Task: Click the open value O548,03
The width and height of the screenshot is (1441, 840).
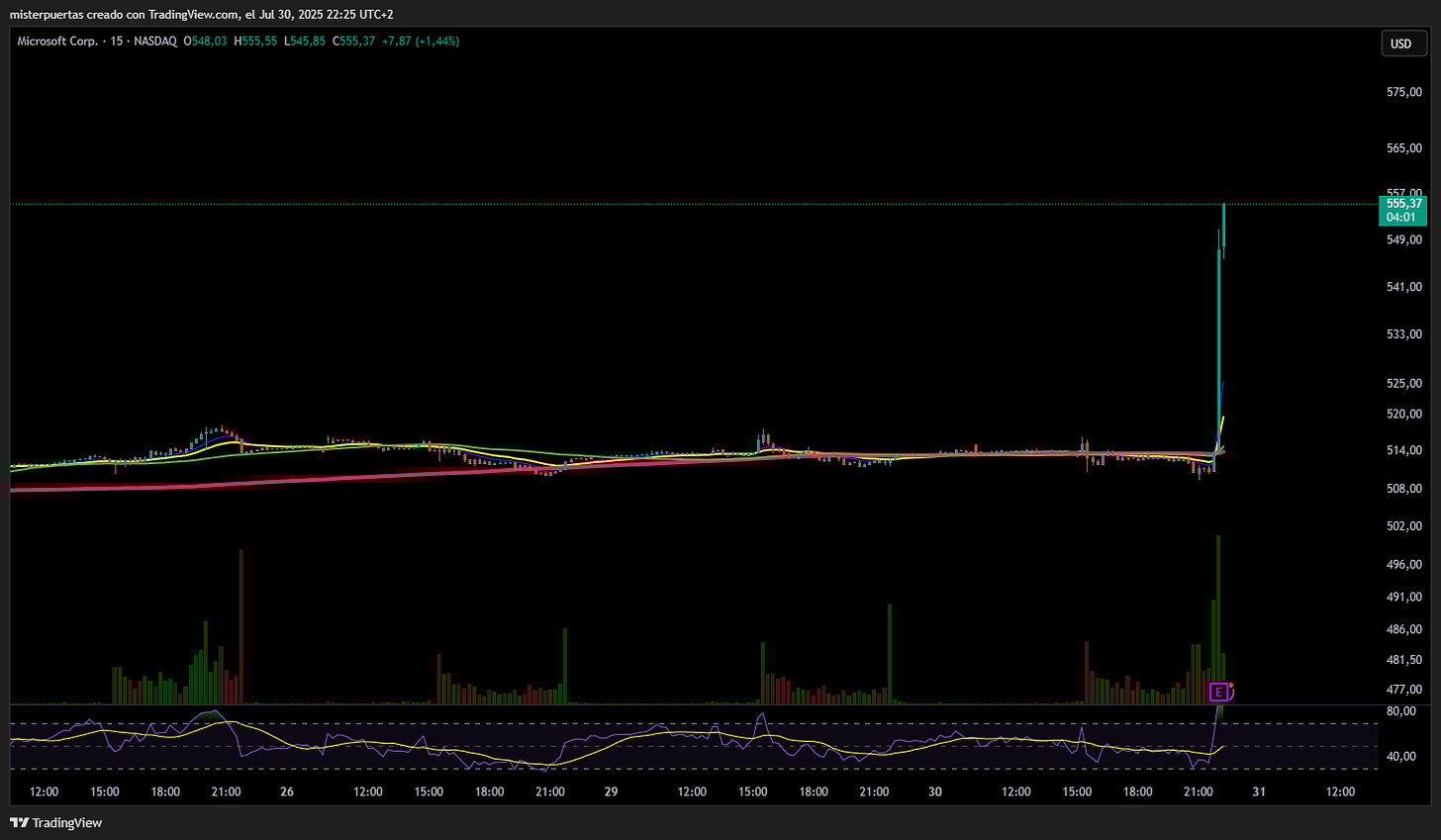Action: pyautogui.click(x=205, y=42)
